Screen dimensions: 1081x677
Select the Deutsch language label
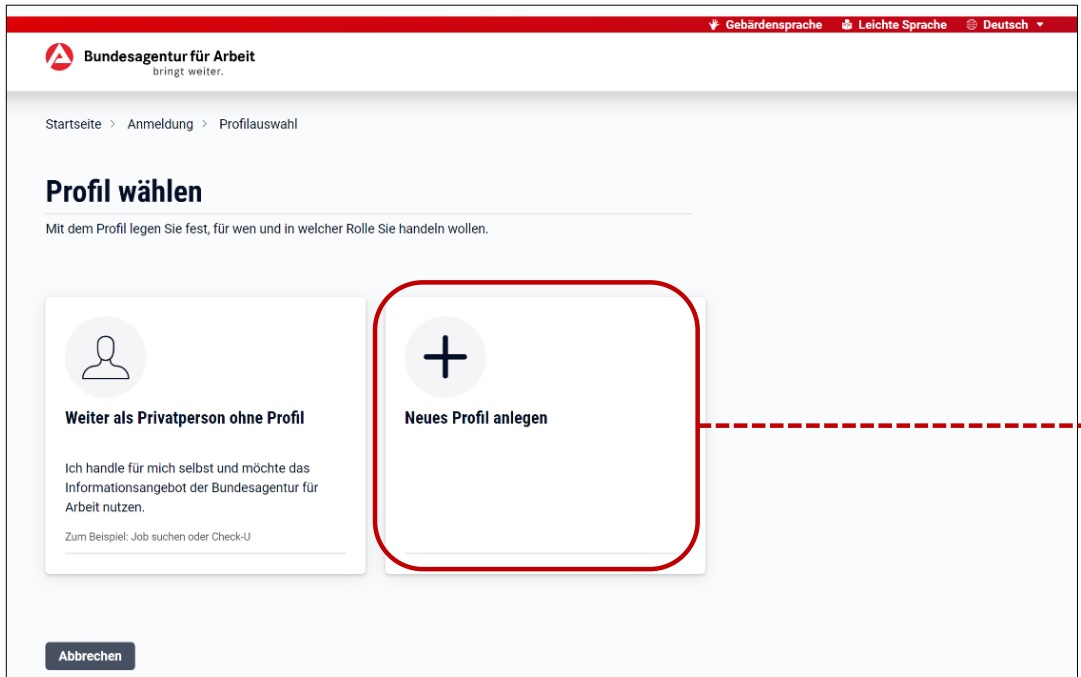1005,25
